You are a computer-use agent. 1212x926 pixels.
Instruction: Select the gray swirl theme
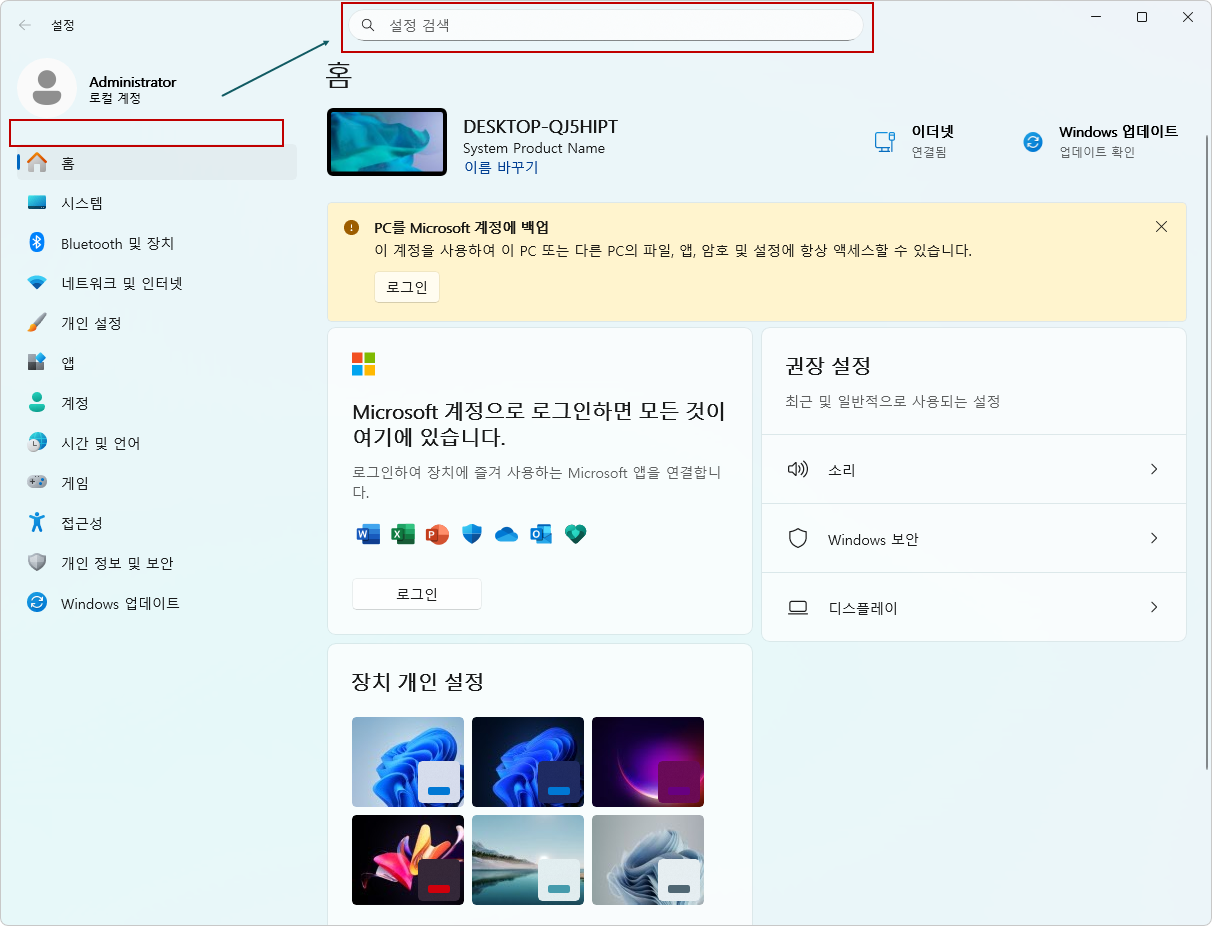point(648,860)
